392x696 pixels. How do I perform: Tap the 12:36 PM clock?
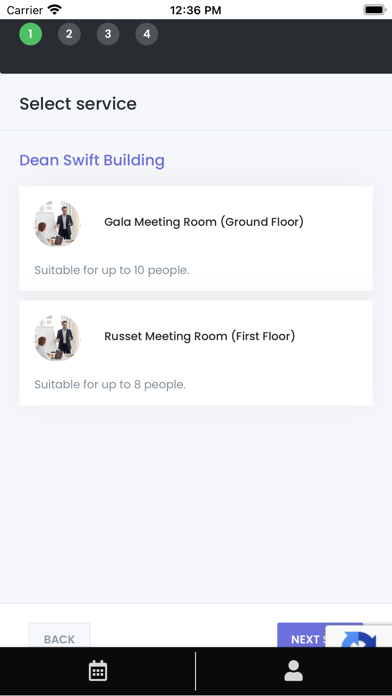pos(196,10)
